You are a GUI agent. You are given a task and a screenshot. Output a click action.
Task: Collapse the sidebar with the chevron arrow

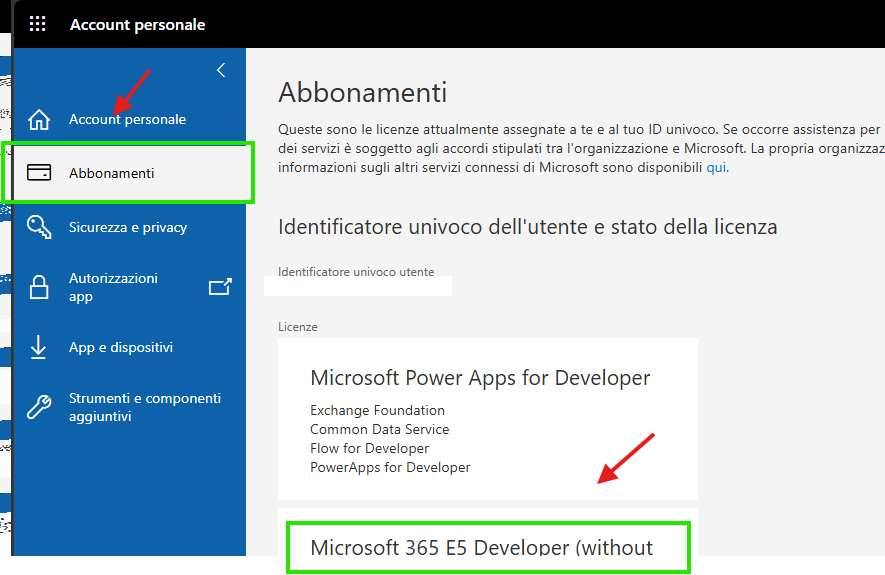click(221, 70)
